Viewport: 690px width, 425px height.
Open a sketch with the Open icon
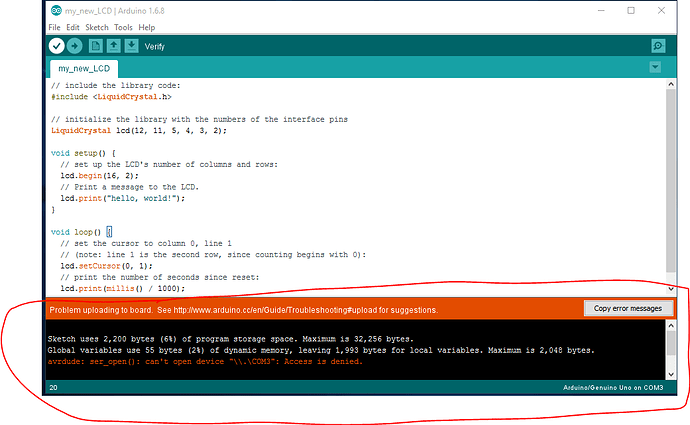[114, 46]
